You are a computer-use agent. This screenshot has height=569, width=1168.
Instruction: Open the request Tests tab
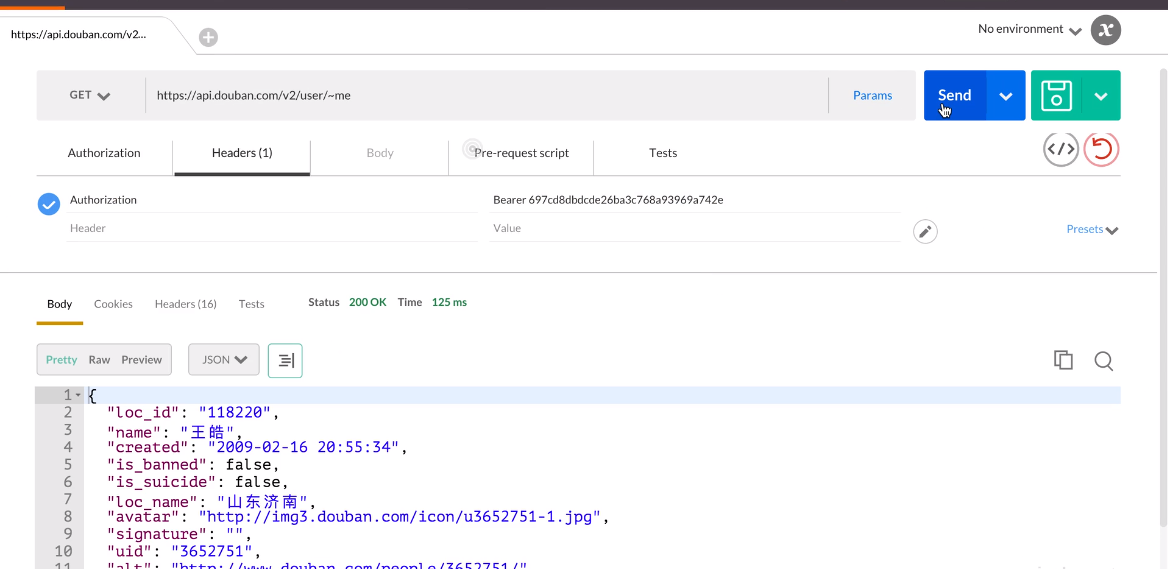click(x=663, y=153)
